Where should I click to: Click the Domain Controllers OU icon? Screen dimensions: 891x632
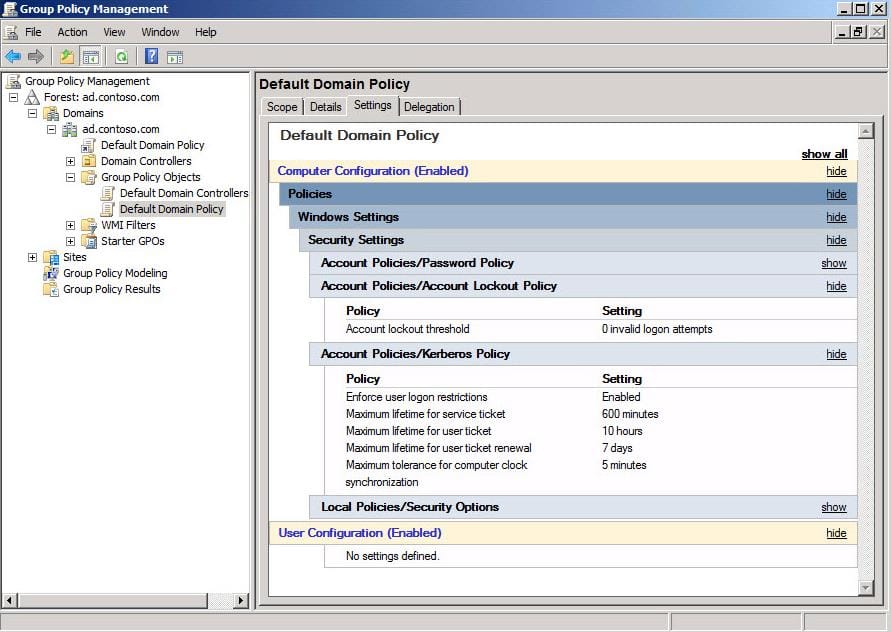tap(89, 161)
